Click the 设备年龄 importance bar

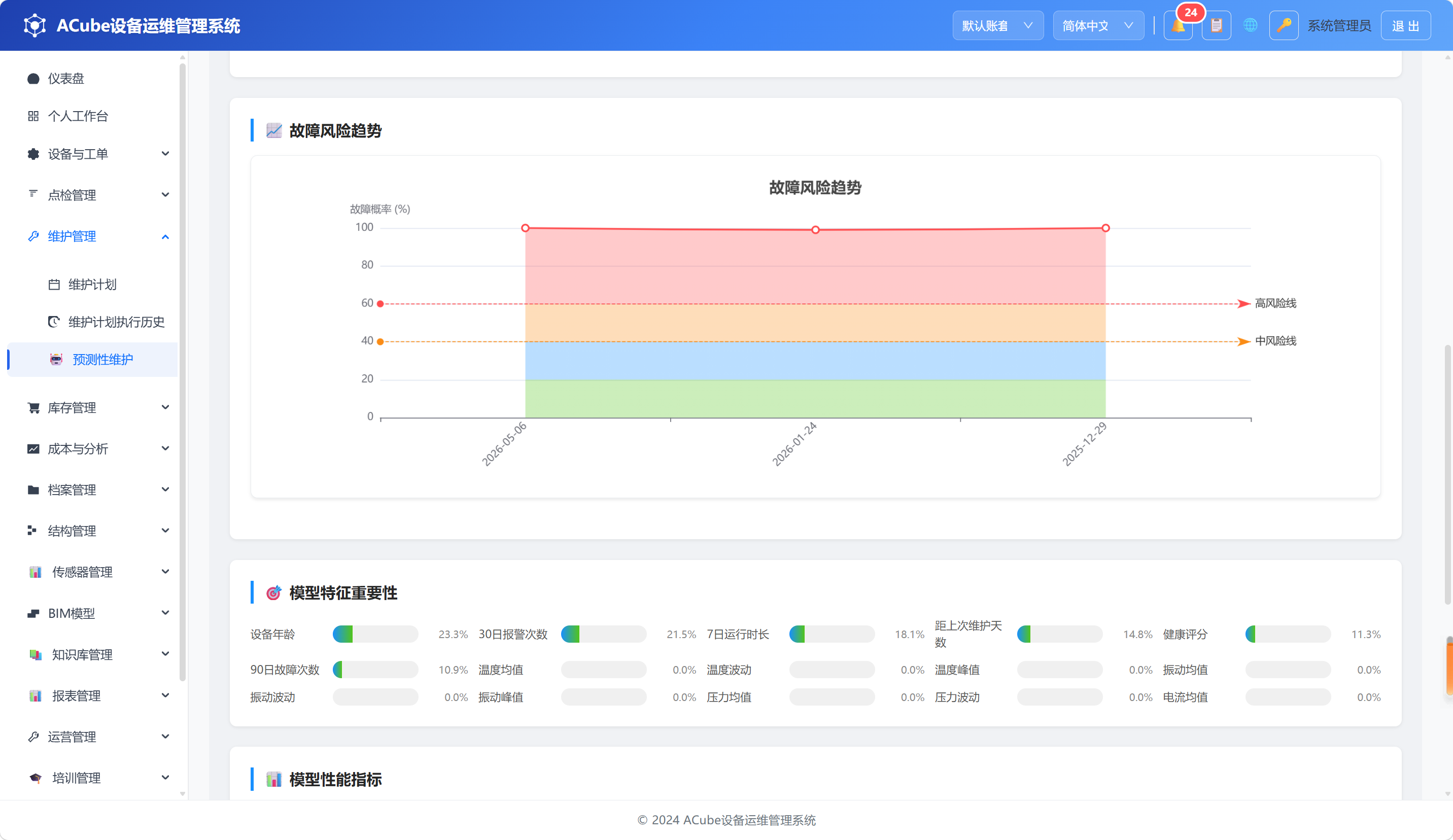pos(375,634)
